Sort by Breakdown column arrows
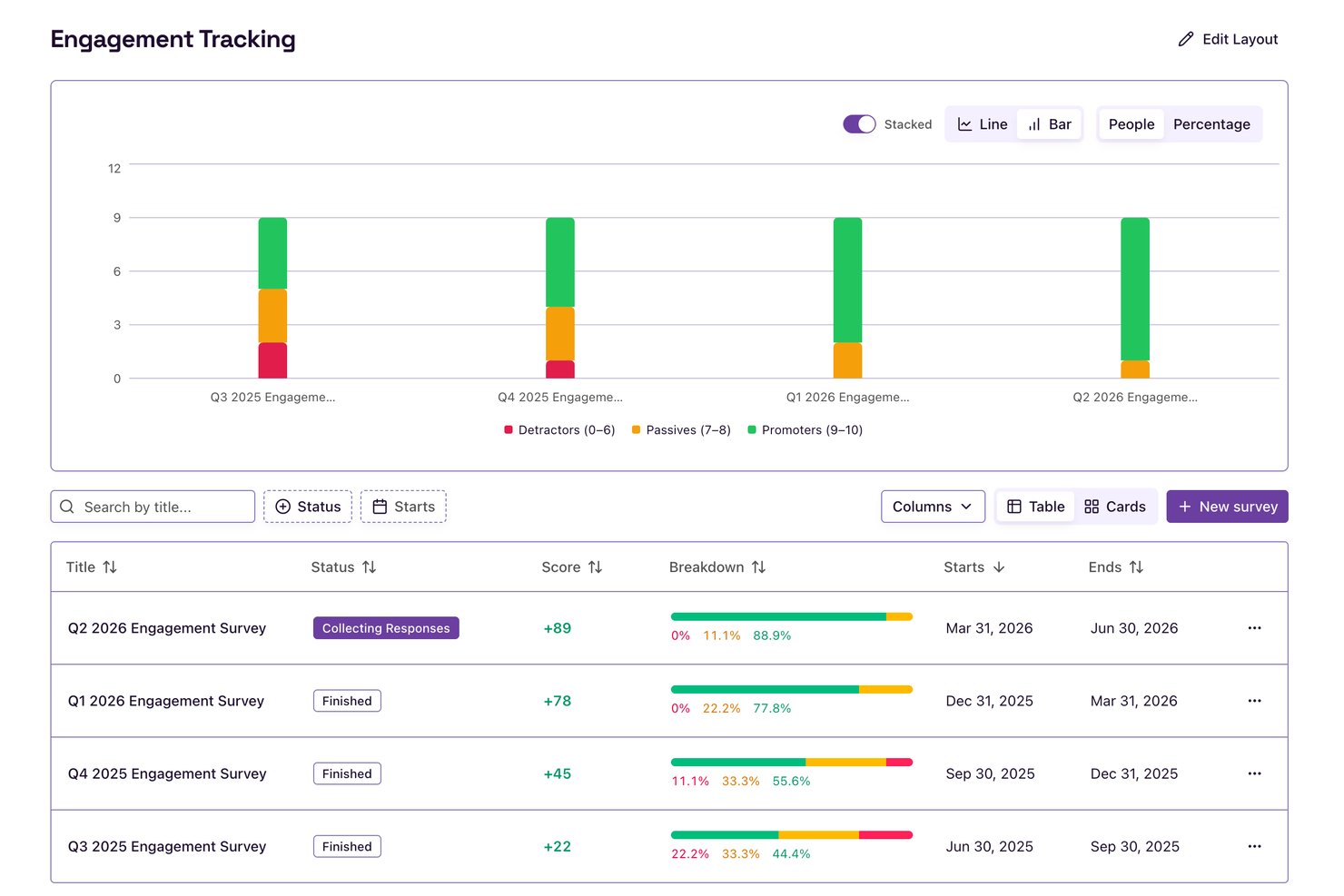The height and width of the screenshot is (896, 1344). [758, 567]
